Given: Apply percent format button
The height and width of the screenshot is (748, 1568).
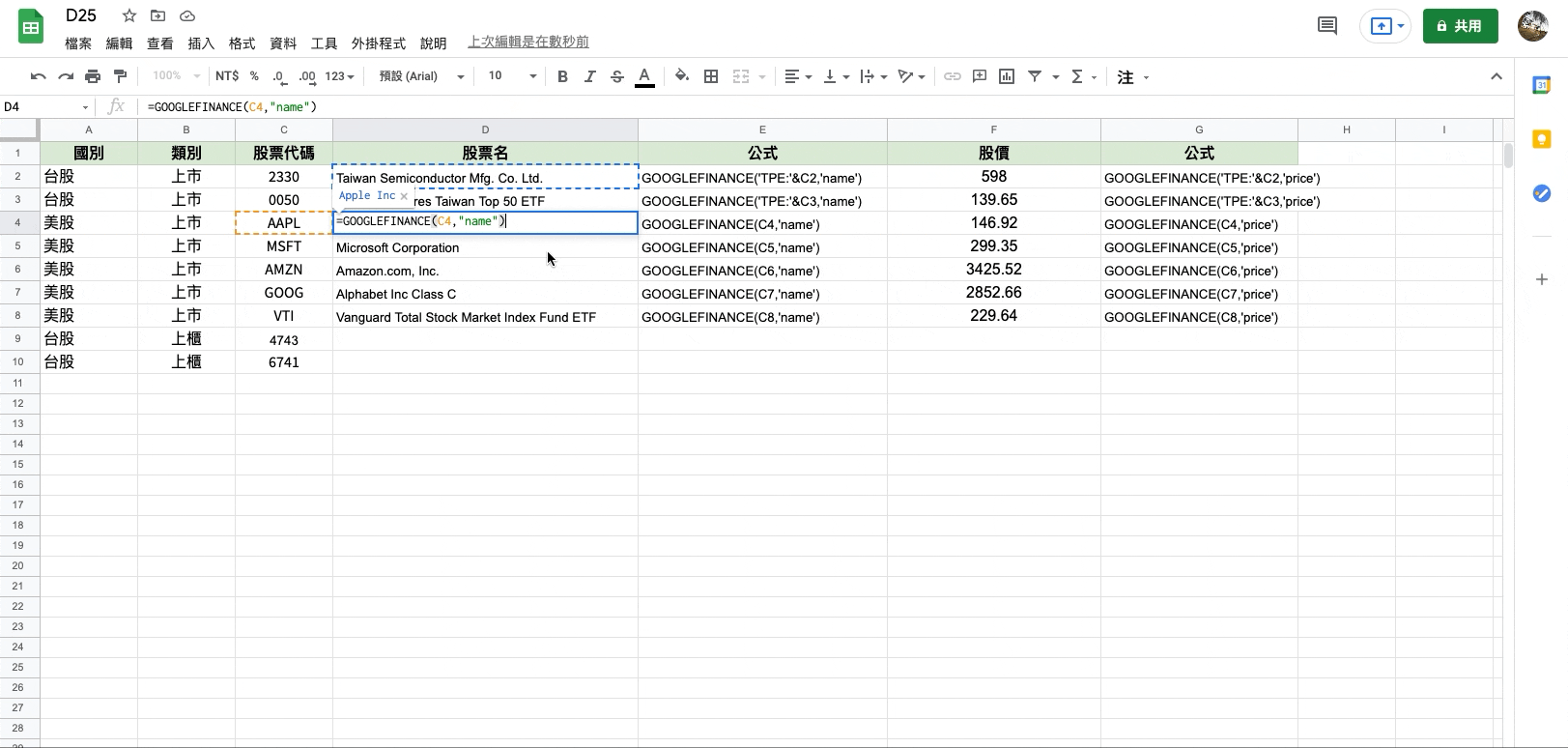Looking at the screenshot, I should tap(254, 76).
